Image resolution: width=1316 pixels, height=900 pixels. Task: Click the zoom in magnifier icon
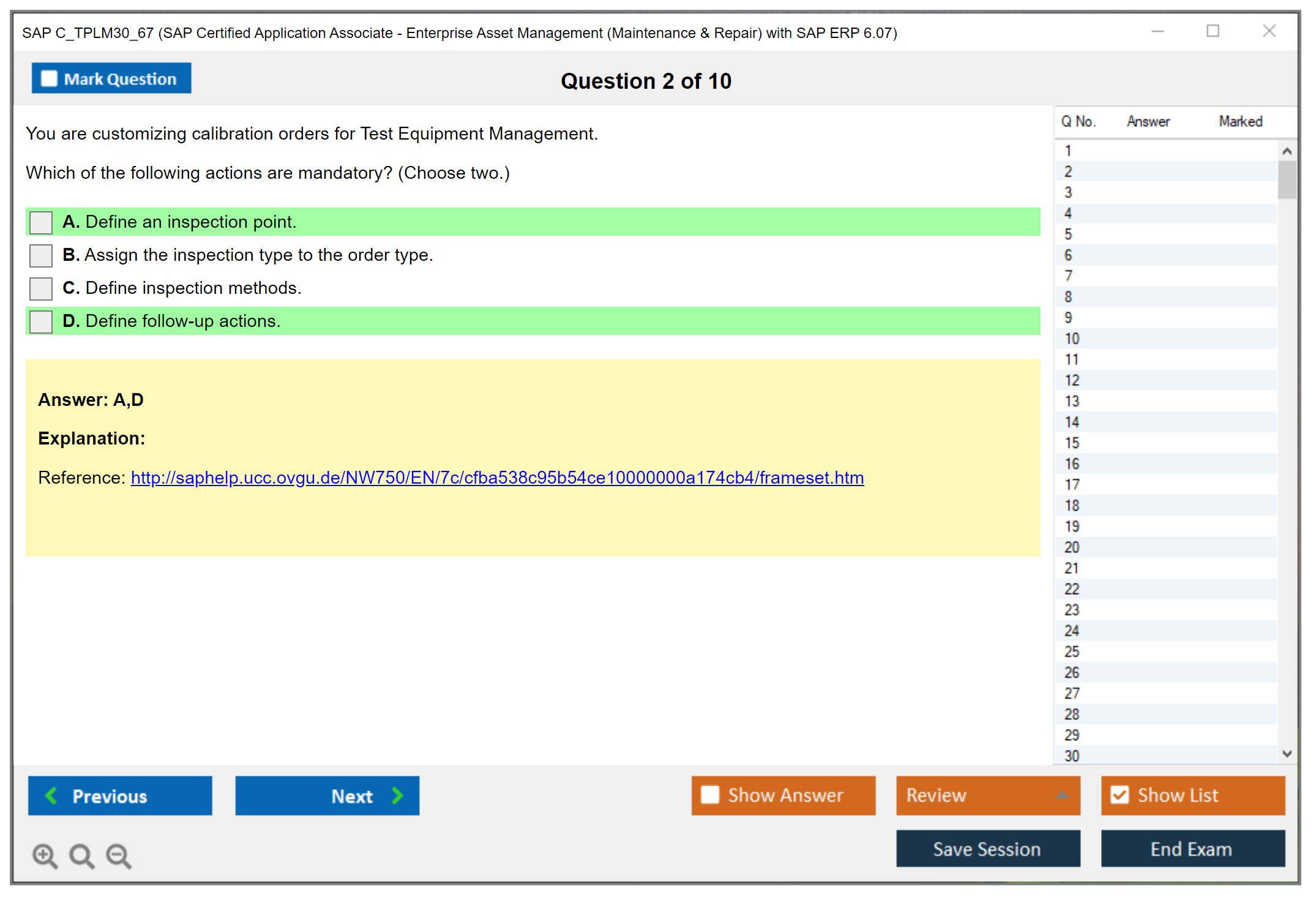(45, 855)
